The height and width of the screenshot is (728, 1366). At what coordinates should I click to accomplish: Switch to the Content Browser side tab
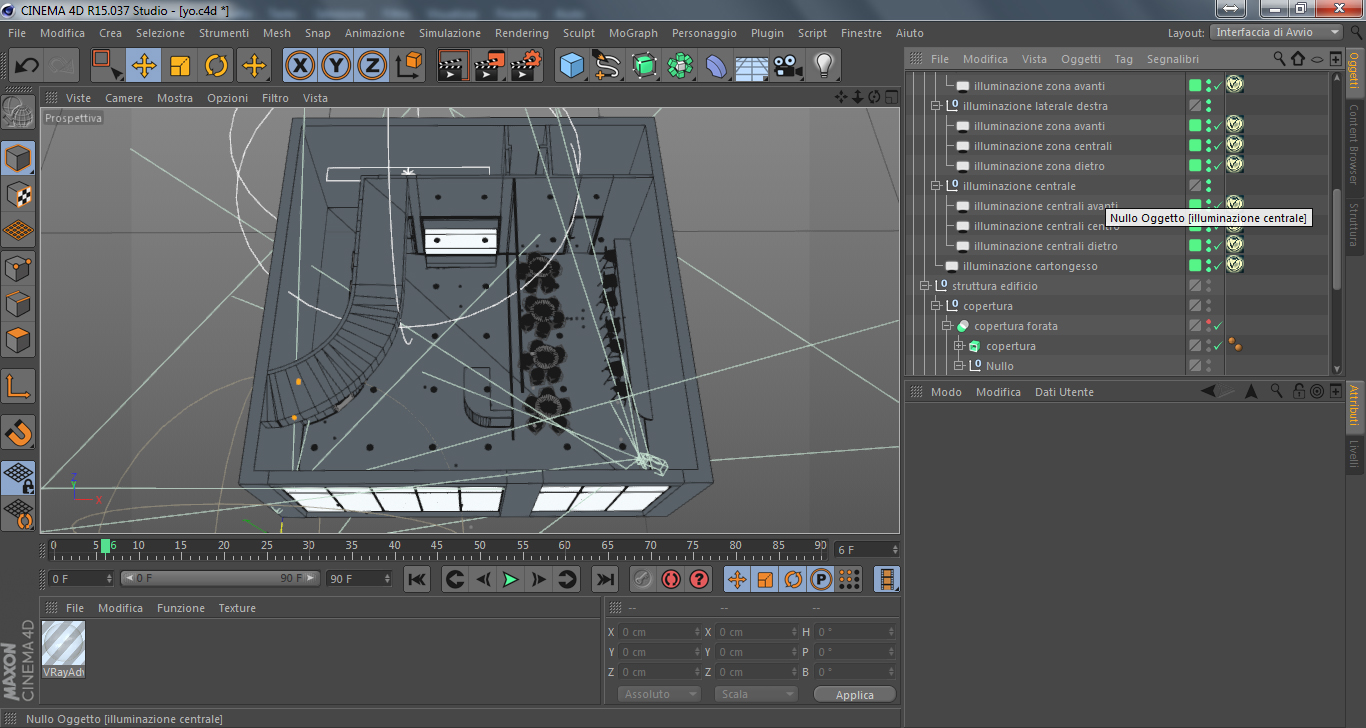1354,145
